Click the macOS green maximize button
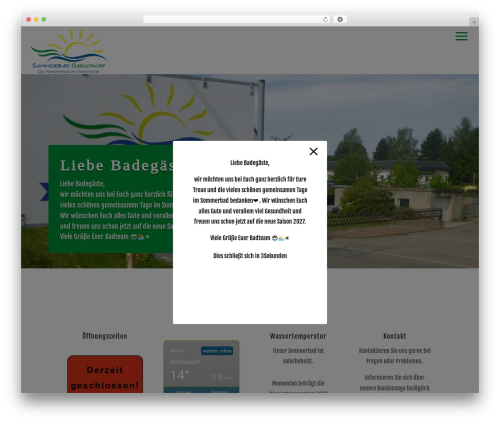 (x=44, y=20)
